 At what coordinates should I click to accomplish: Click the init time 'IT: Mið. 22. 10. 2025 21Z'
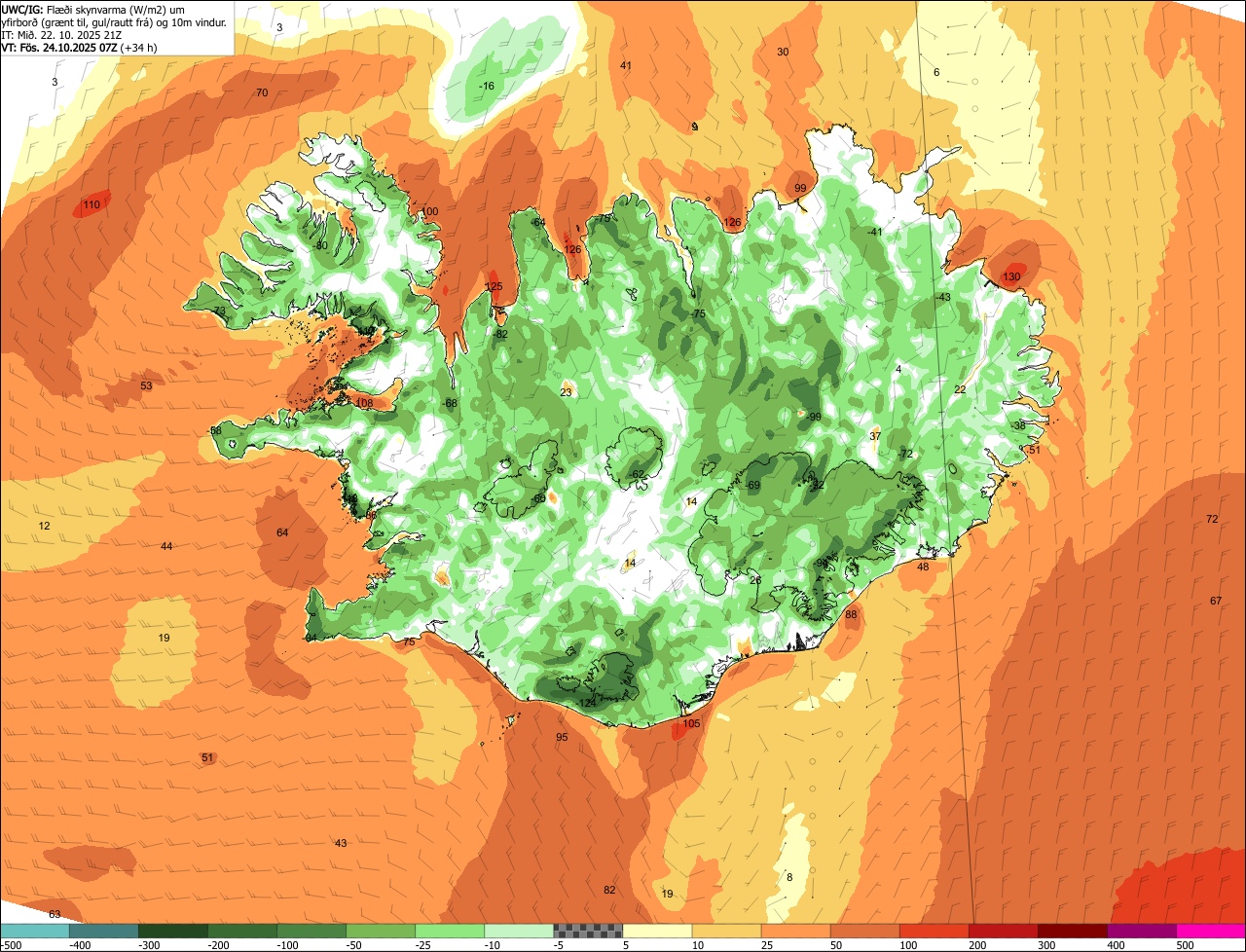tap(62, 34)
